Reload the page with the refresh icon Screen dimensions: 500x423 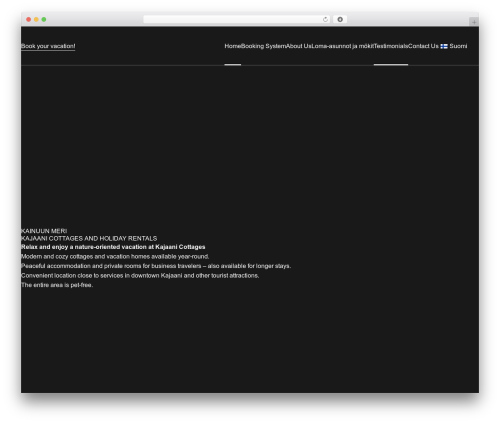(325, 19)
